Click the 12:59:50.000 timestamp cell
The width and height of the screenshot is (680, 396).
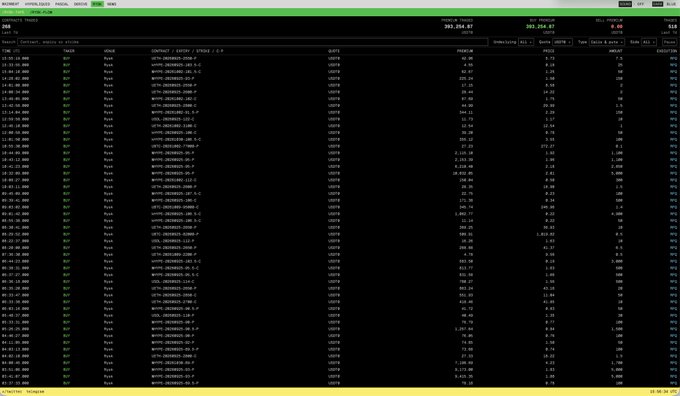[x=15, y=119]
